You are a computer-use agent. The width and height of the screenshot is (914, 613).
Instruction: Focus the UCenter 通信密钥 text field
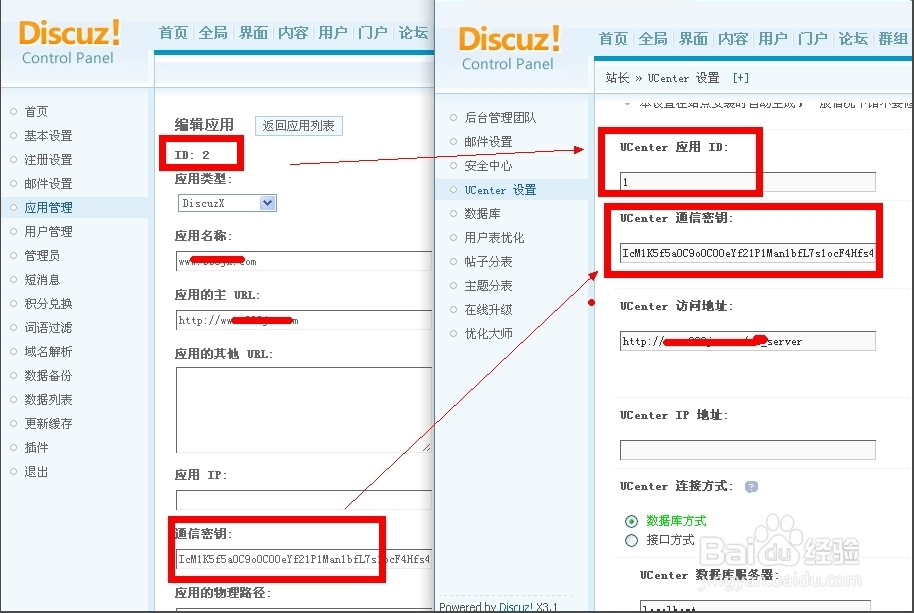click(747, 253)
